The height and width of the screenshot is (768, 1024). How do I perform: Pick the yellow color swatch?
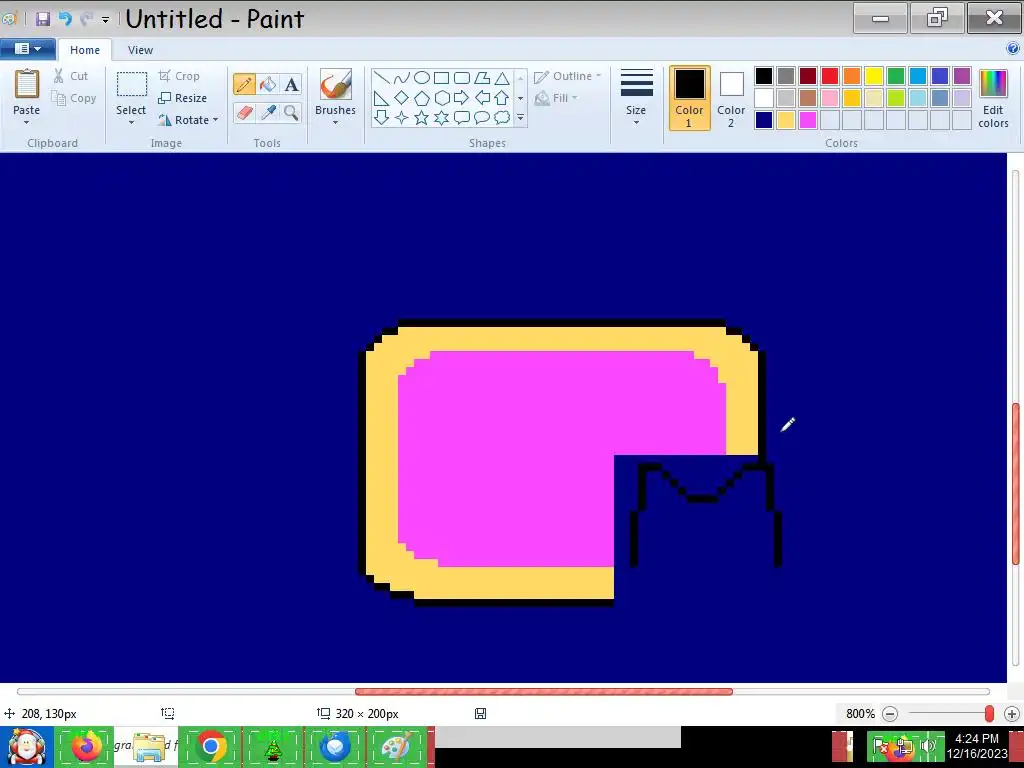(x=874, y=76)
